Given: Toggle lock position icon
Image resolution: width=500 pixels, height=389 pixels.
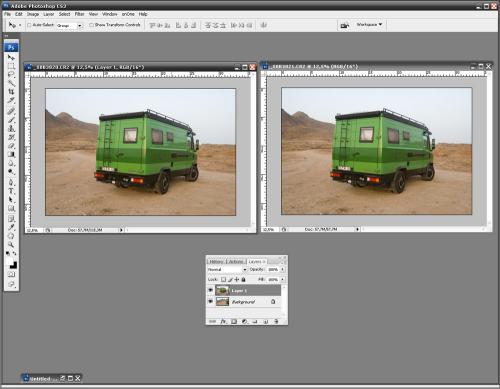Looking at the screenshot, I should 237,279.
